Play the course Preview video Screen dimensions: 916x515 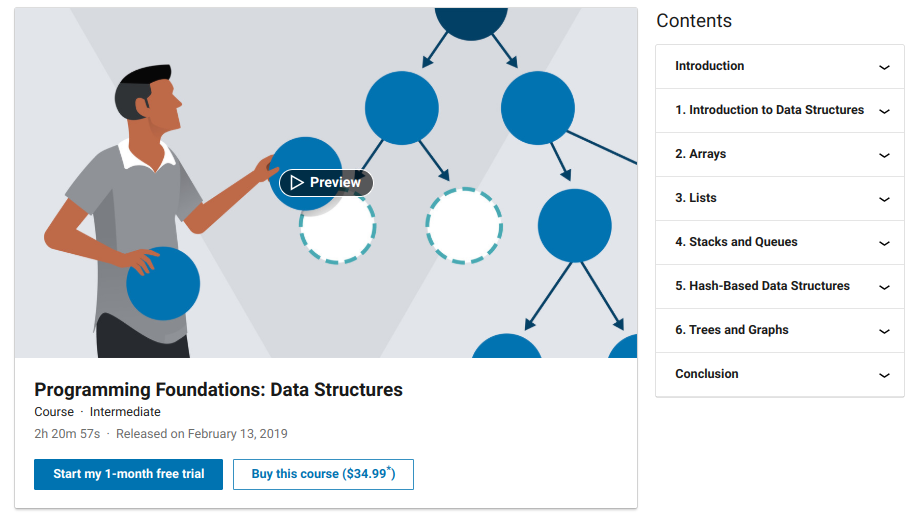326,183
